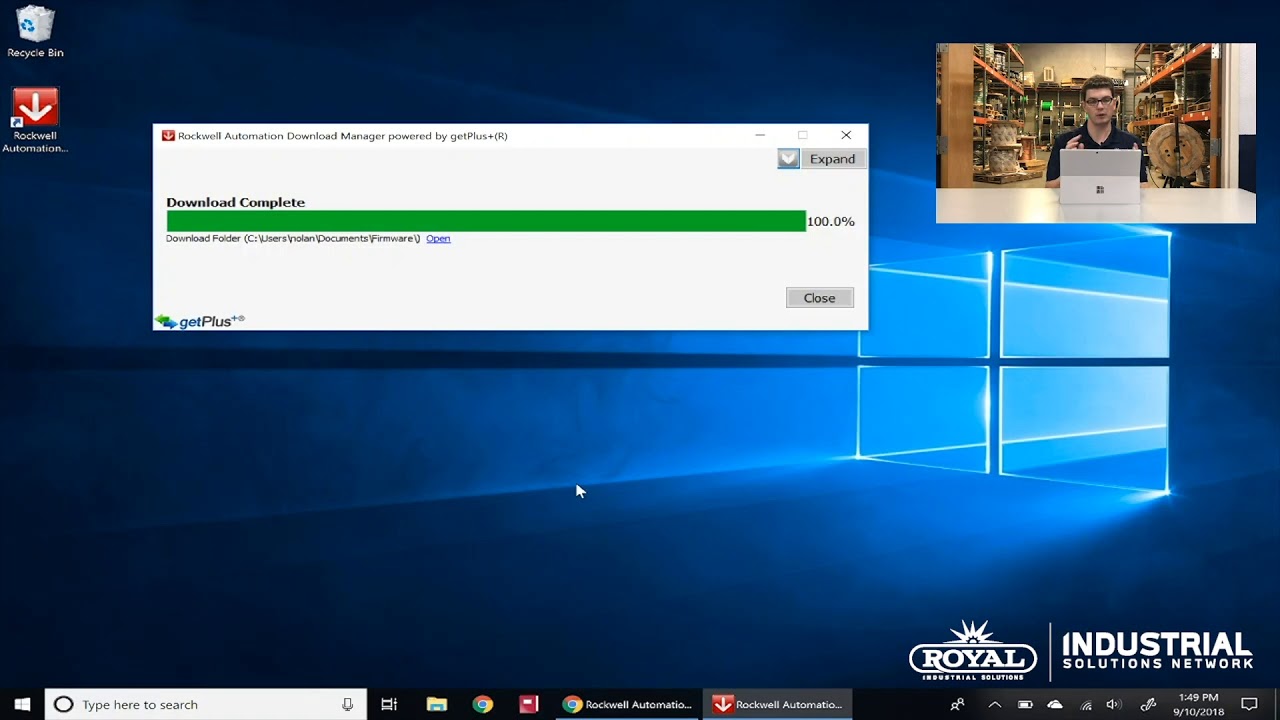Screen dimensions: 1280x720
Task: Open the Action Center notifications icon
Action: [x=1249, y=704]
